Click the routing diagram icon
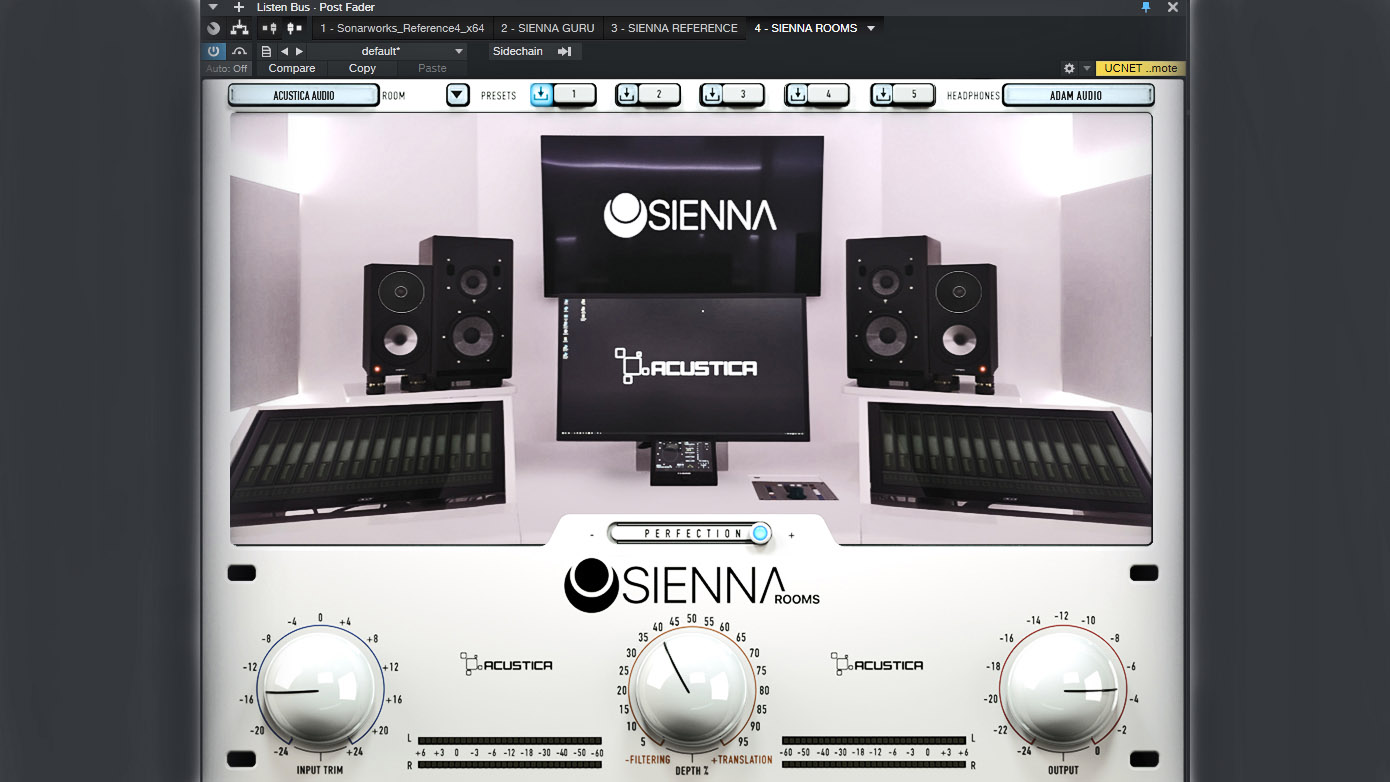The image size is (1390, 782). pos(239,28)
